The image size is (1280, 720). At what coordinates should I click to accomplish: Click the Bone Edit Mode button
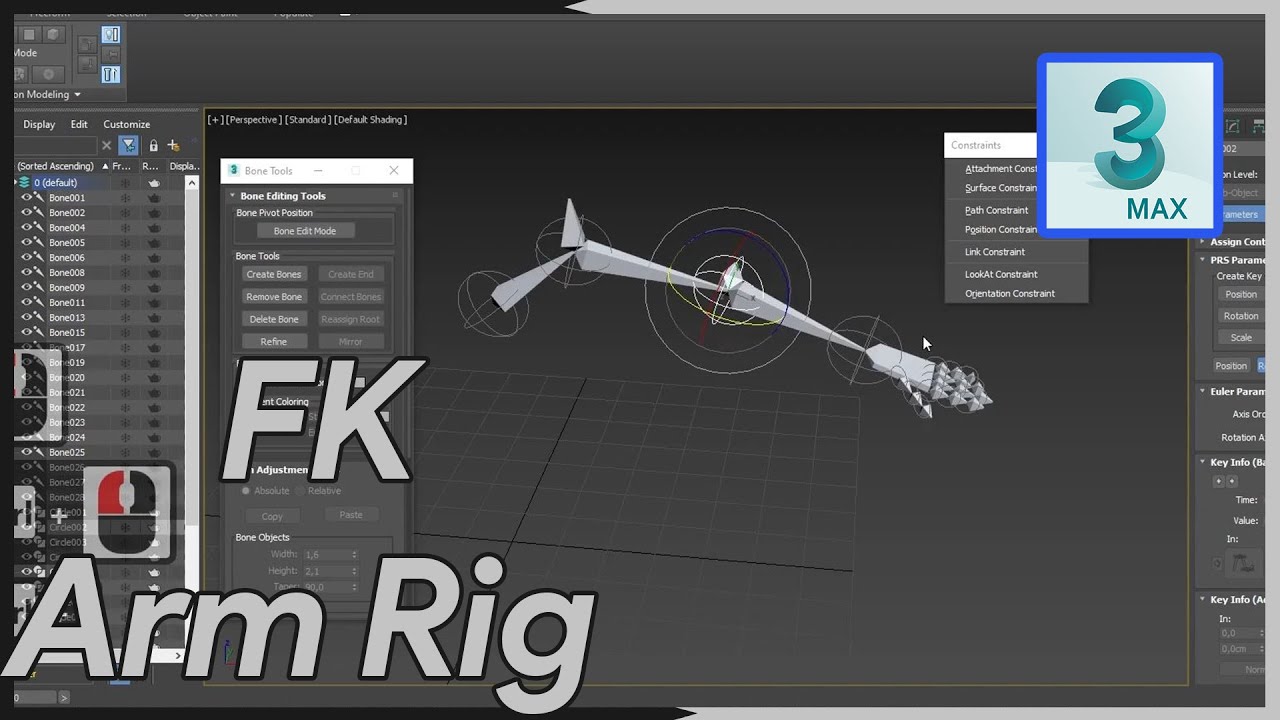tap(305, 231)
